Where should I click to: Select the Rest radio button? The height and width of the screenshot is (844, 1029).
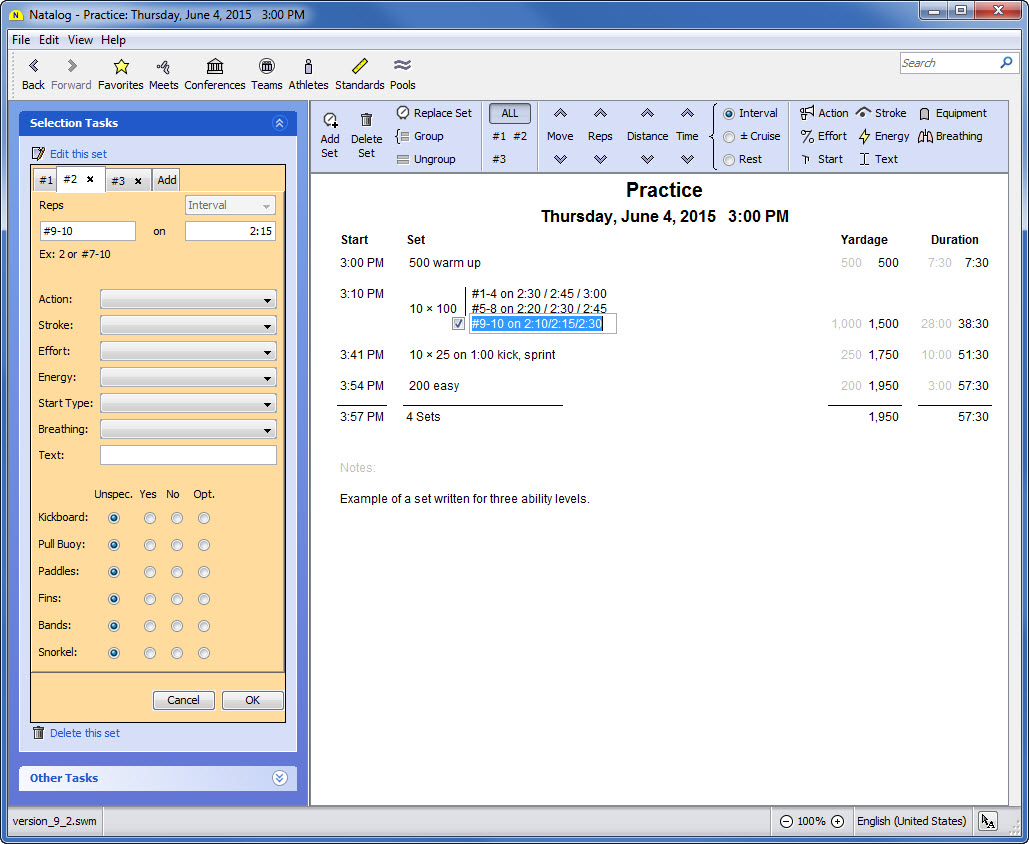(x=729, y=160)
